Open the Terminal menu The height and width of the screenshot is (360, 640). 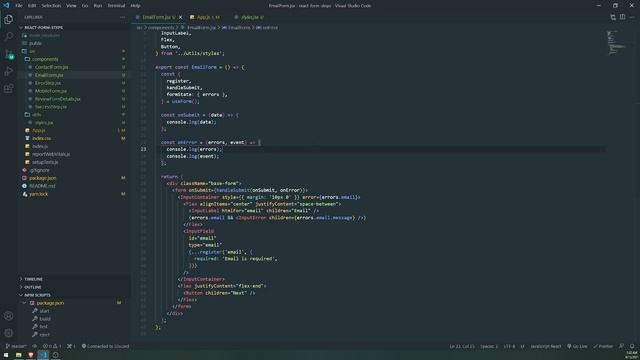(x=116, y=6)
